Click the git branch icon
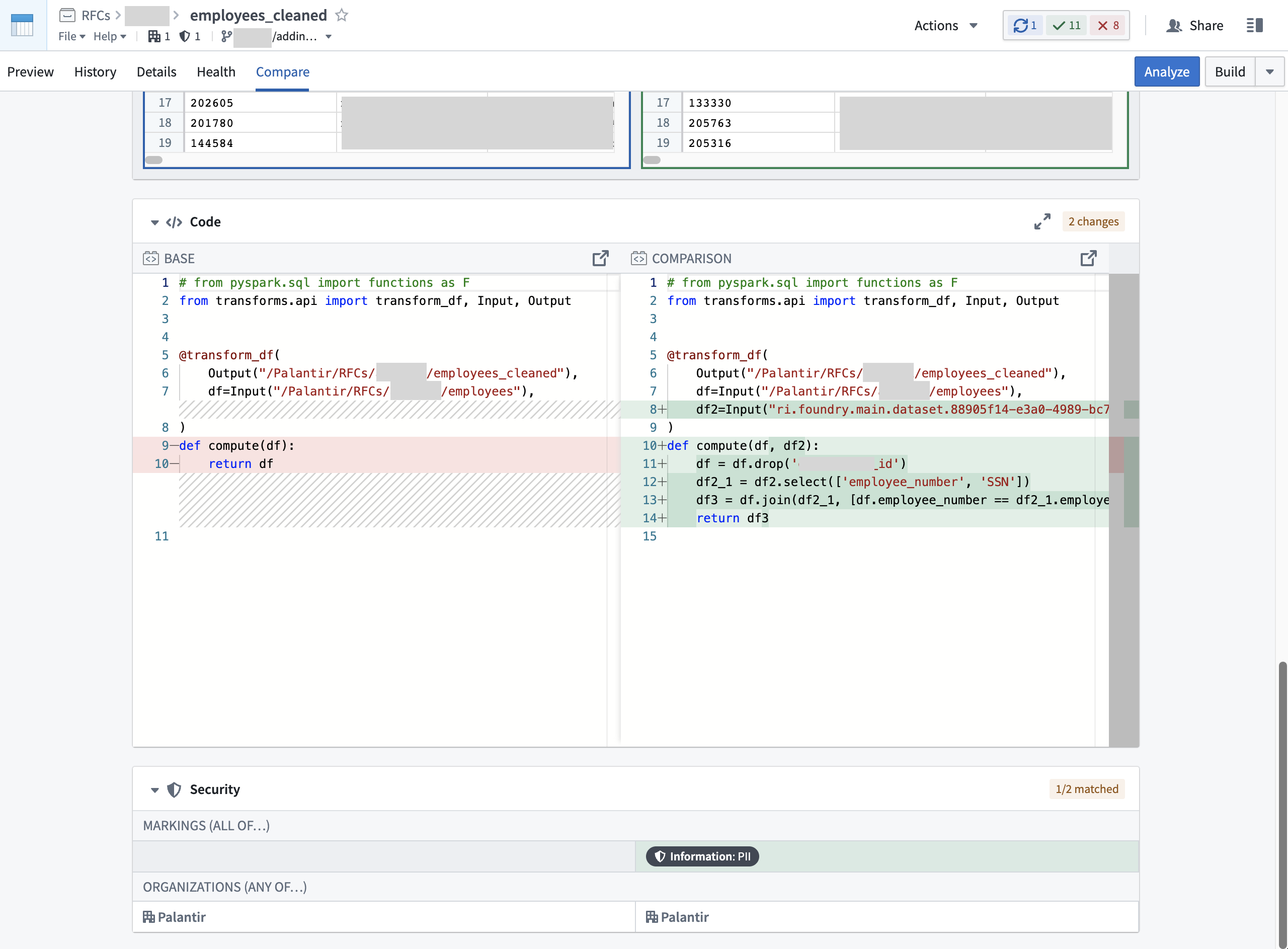 (x=227, y=36)
